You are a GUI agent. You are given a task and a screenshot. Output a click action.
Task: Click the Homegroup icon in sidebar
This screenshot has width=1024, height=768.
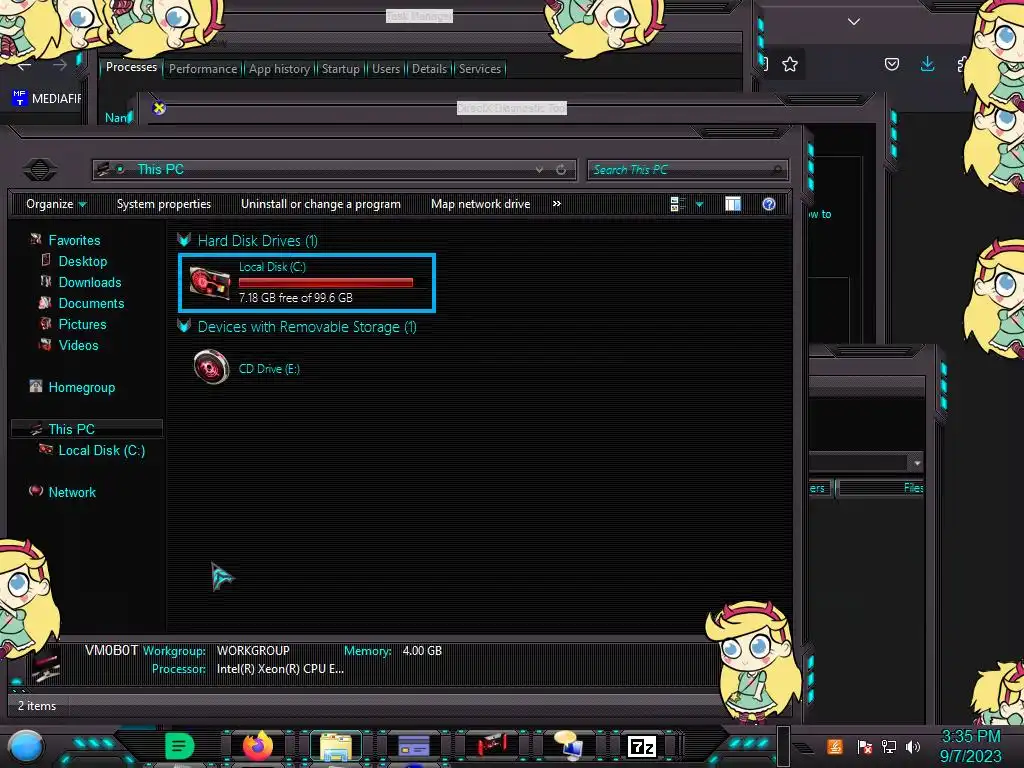click(36, 387)
